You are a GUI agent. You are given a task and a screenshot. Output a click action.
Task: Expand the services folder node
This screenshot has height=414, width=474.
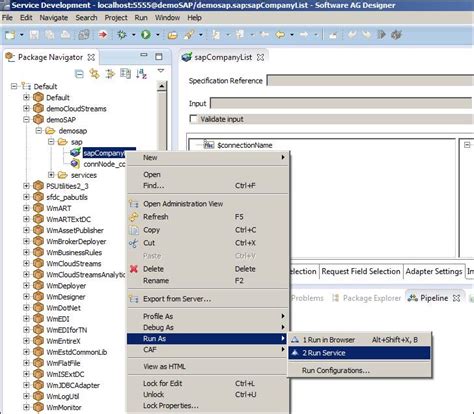click(51, 175)
